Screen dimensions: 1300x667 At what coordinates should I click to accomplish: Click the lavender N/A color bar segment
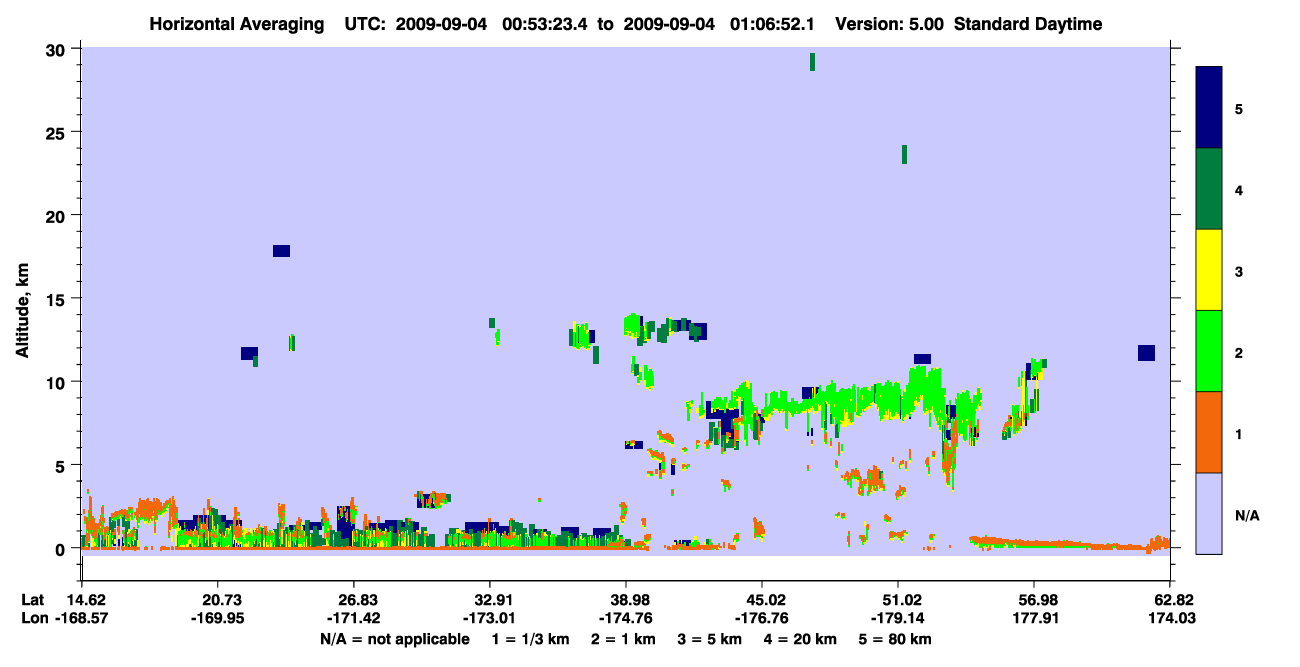[1209, 513]
